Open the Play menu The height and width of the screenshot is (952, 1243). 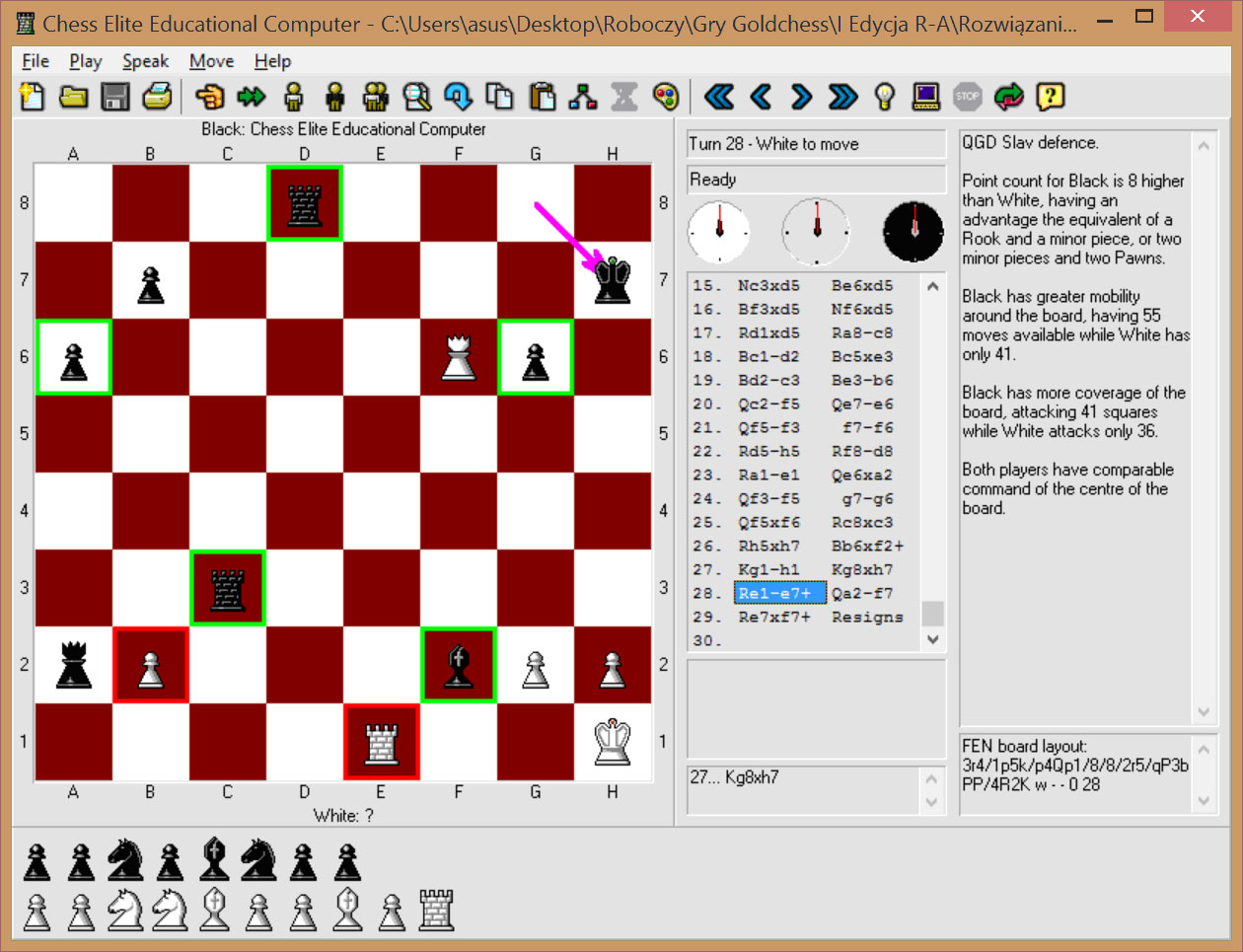[x=86, y=61]
